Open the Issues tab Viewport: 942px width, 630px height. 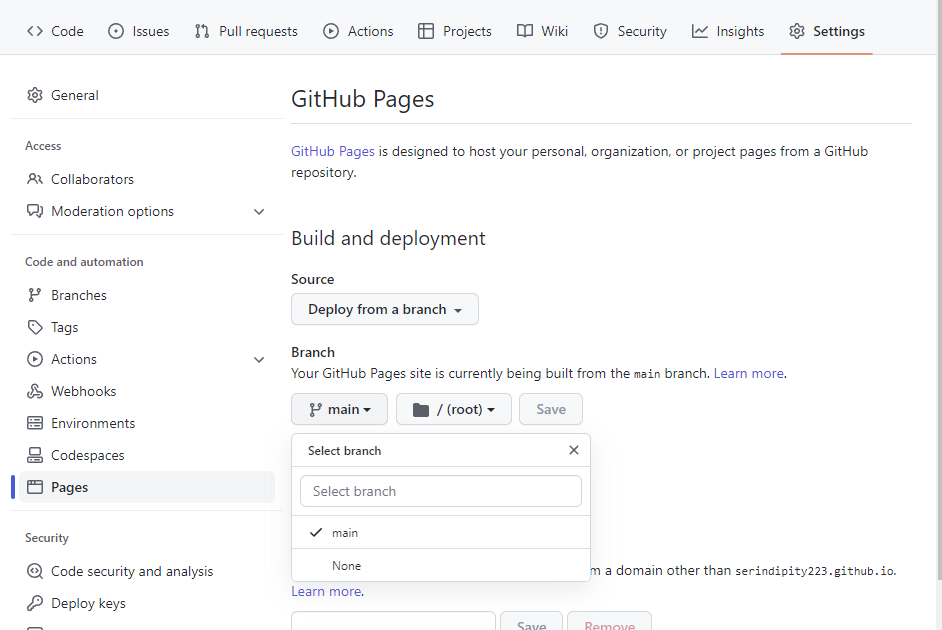pos(138,31)
